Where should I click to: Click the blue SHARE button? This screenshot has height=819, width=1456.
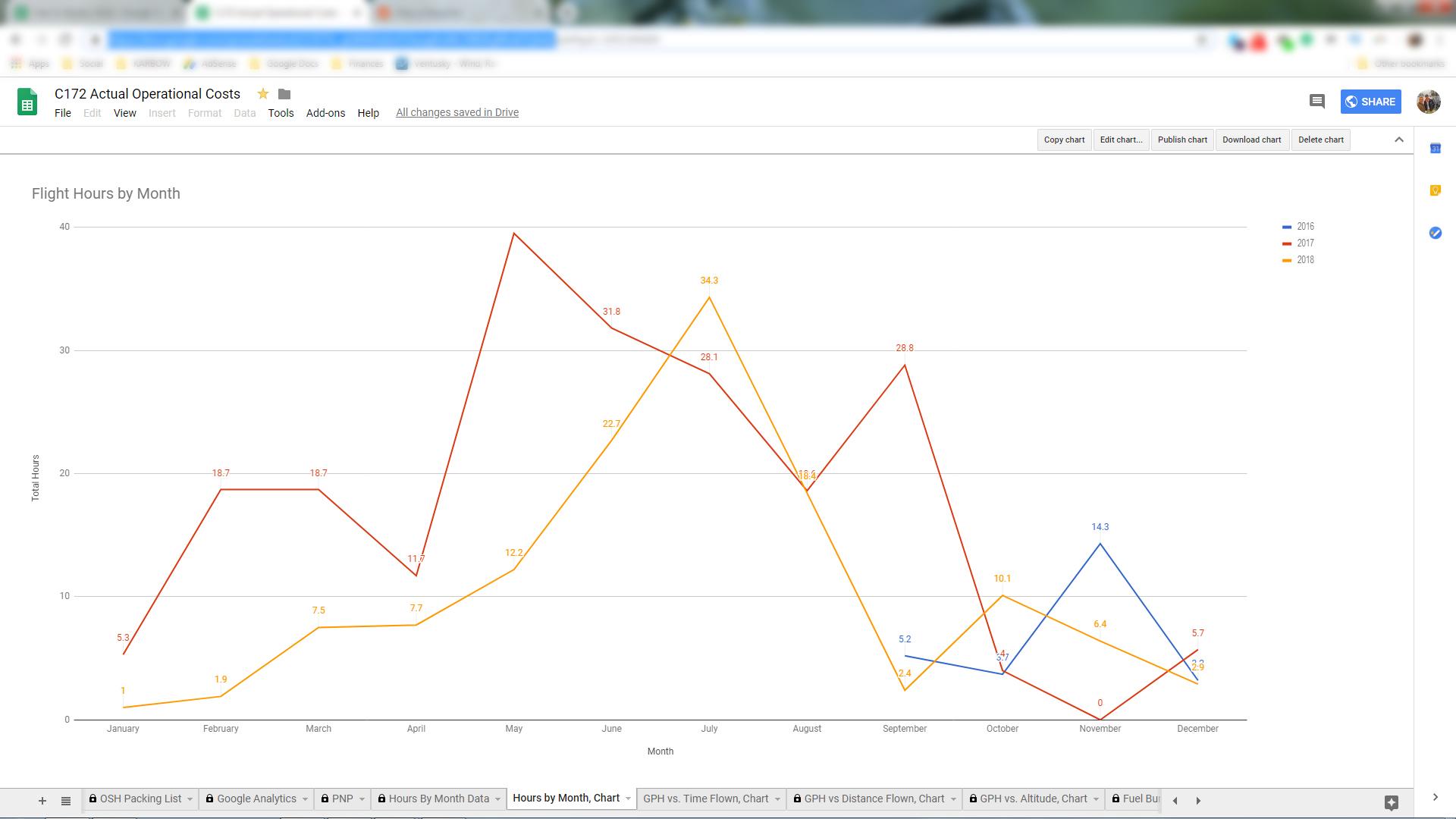point(1370,102)
